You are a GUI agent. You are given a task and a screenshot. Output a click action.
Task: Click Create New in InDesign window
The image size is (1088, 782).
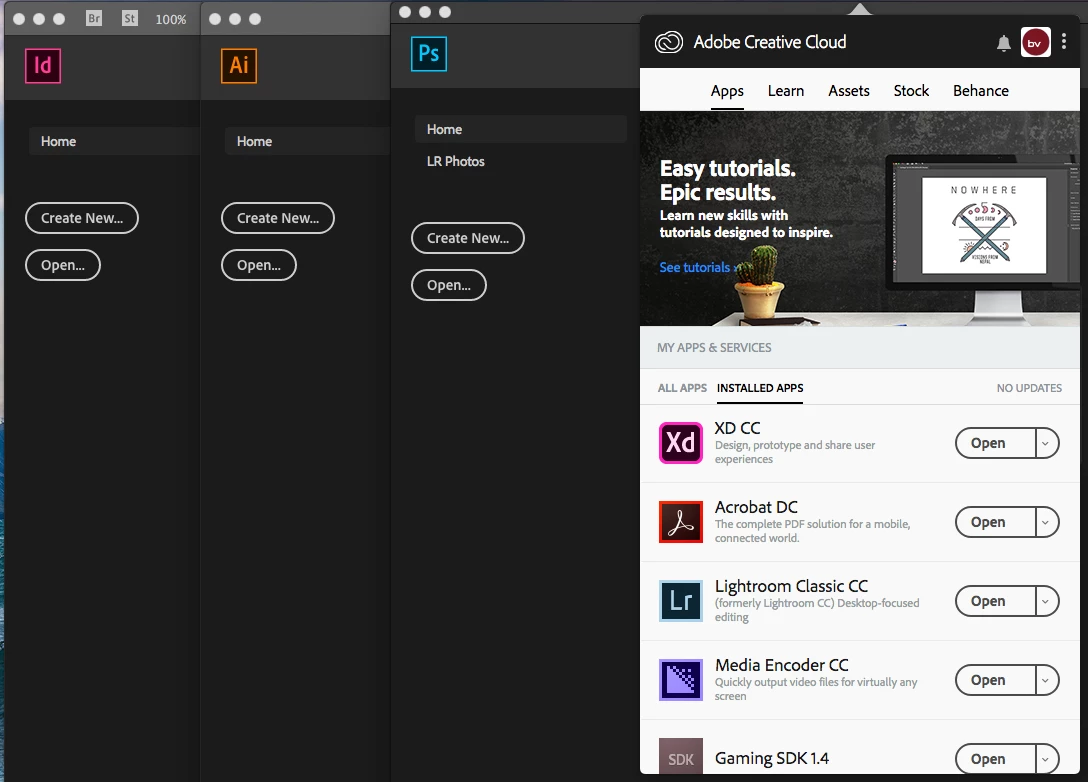82,218
